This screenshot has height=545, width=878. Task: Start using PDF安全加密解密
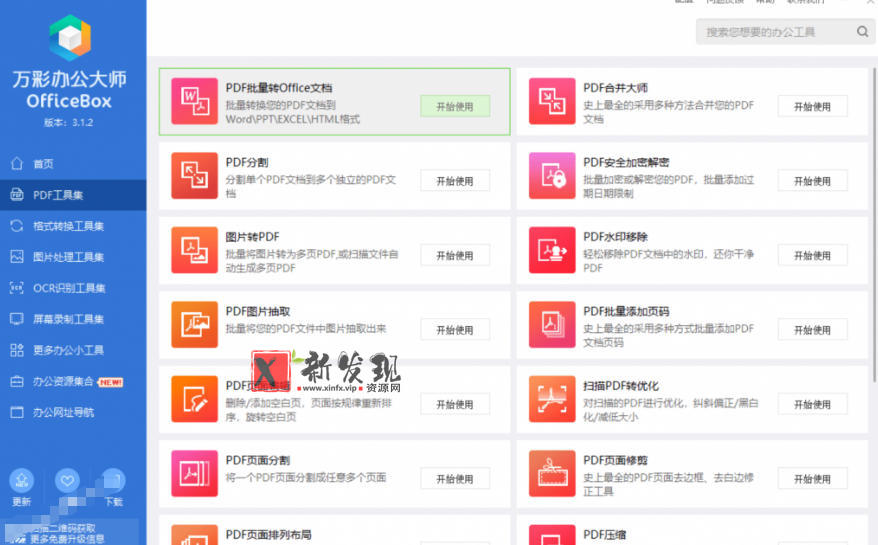(812, 181)
